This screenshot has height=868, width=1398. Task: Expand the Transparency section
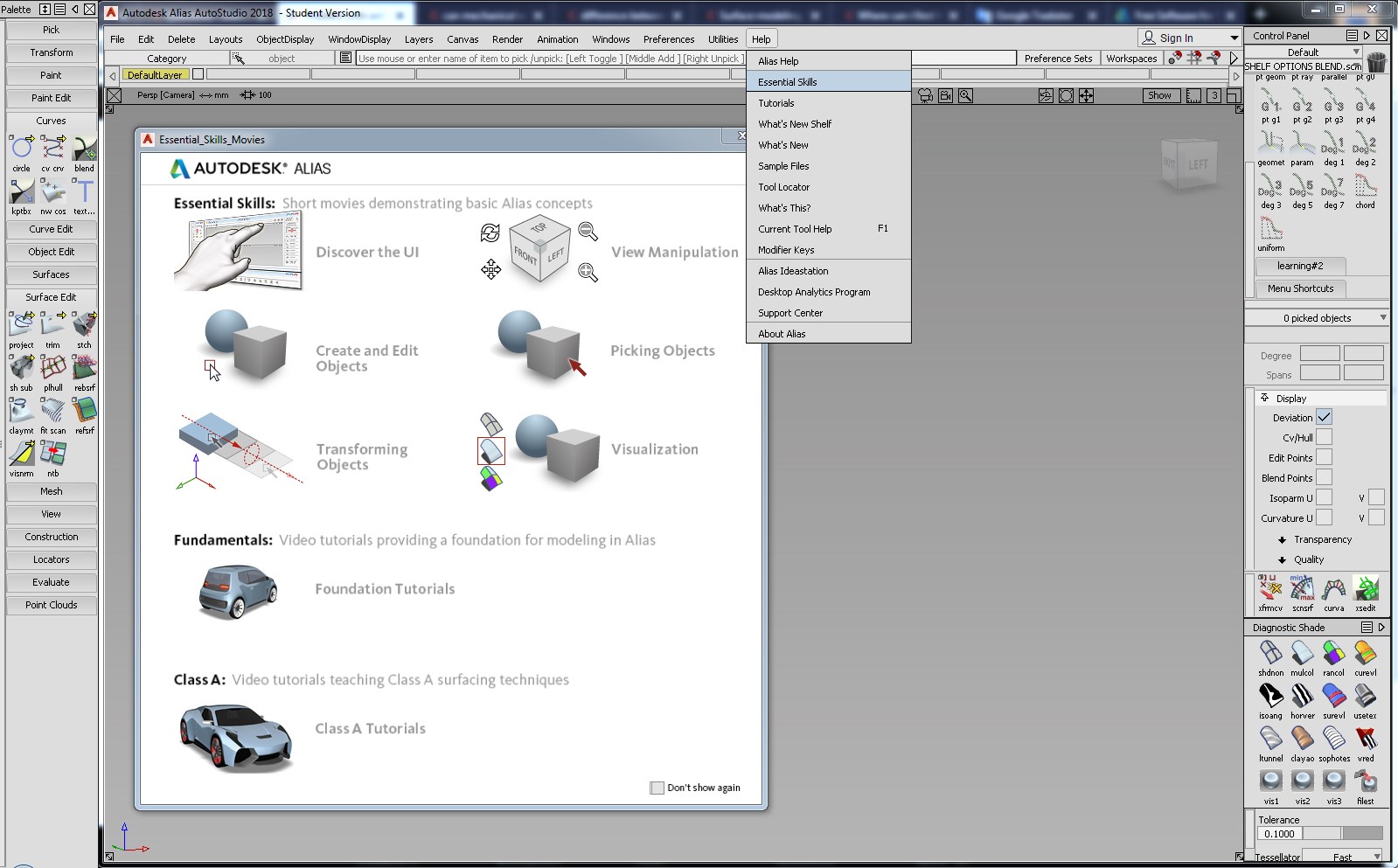click(x=1282, y=539)
